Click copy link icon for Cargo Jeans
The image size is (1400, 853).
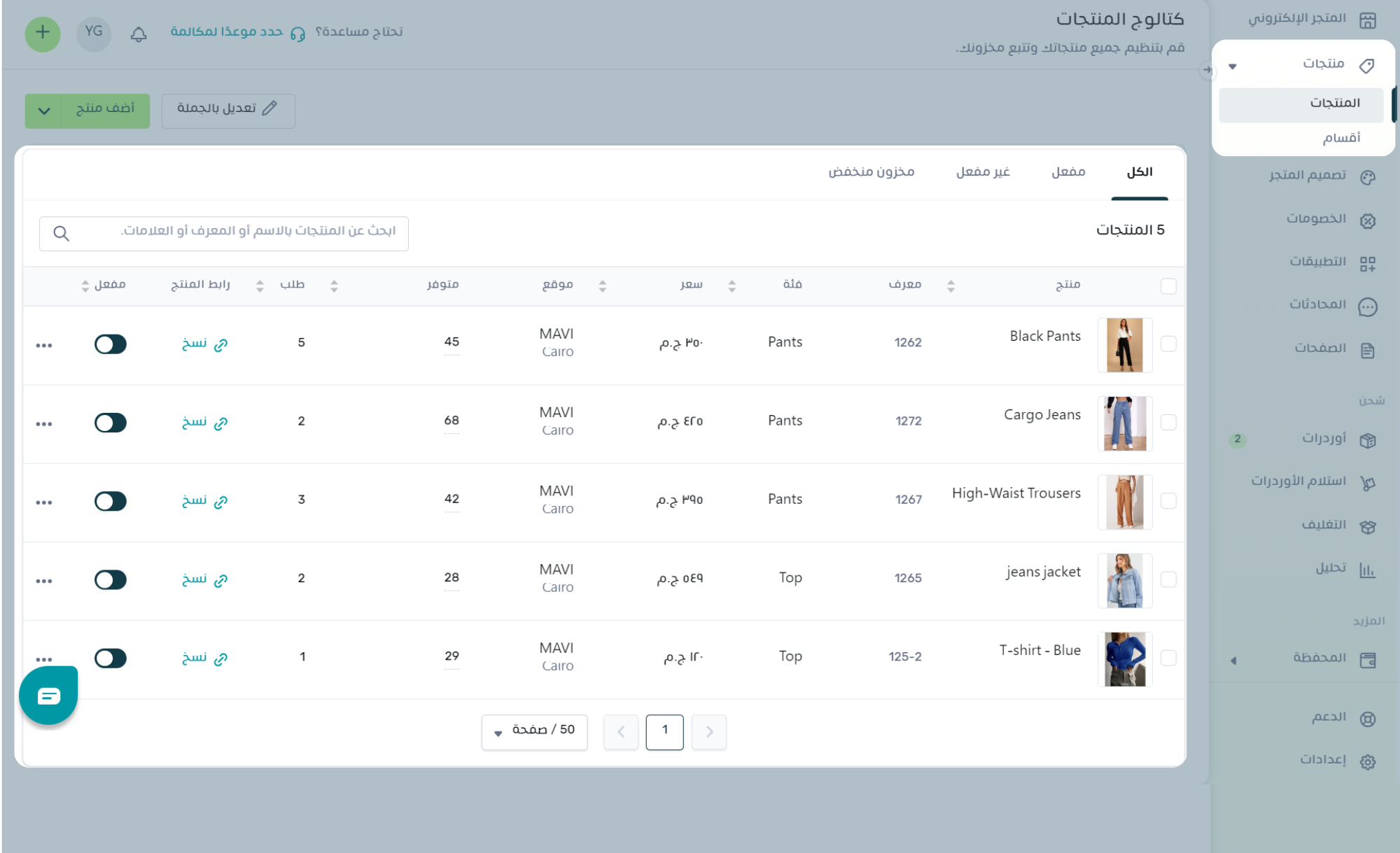pos(221,423)
